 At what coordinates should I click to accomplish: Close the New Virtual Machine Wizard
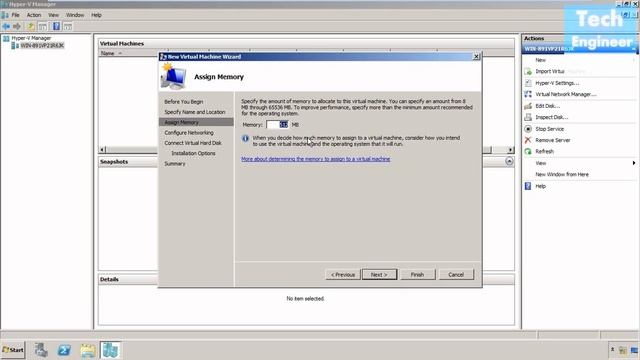(x=476, y=57)
